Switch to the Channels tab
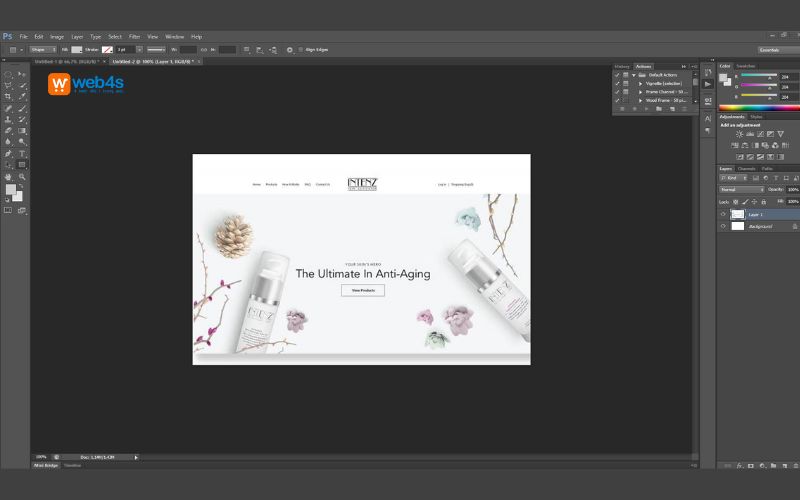Image resolution: width=800 pixels, height=500 pixels. pos(746,168)
